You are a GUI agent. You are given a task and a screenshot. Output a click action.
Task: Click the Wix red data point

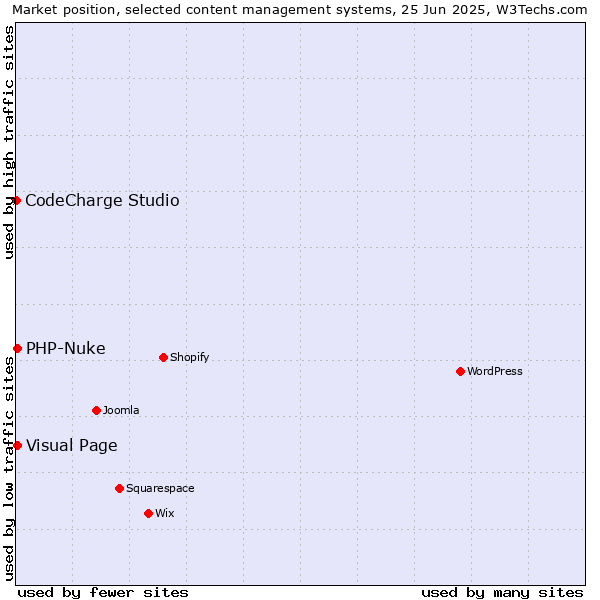tap(148, 513)
